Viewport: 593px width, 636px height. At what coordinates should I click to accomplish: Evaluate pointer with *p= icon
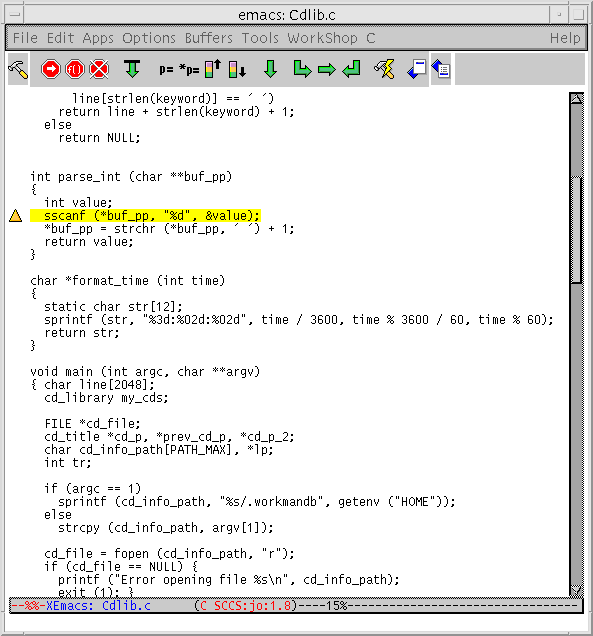[x=189, y=70]
